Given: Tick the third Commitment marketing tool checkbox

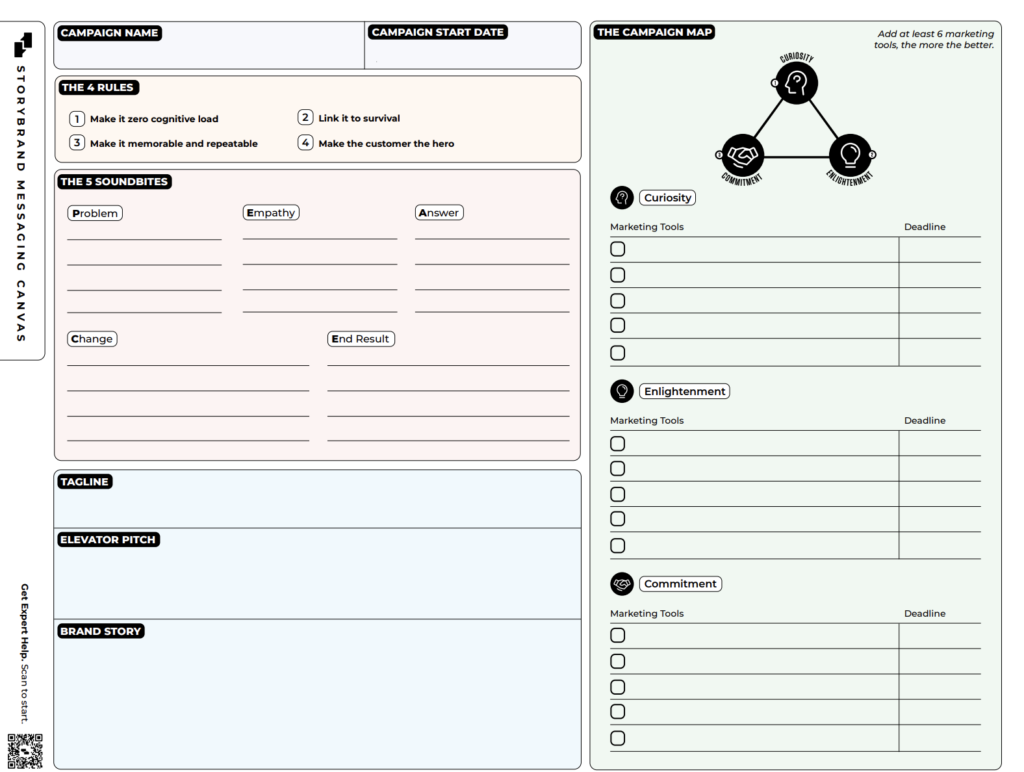Looking at the screenshot, I should click(x=617, y=687).
